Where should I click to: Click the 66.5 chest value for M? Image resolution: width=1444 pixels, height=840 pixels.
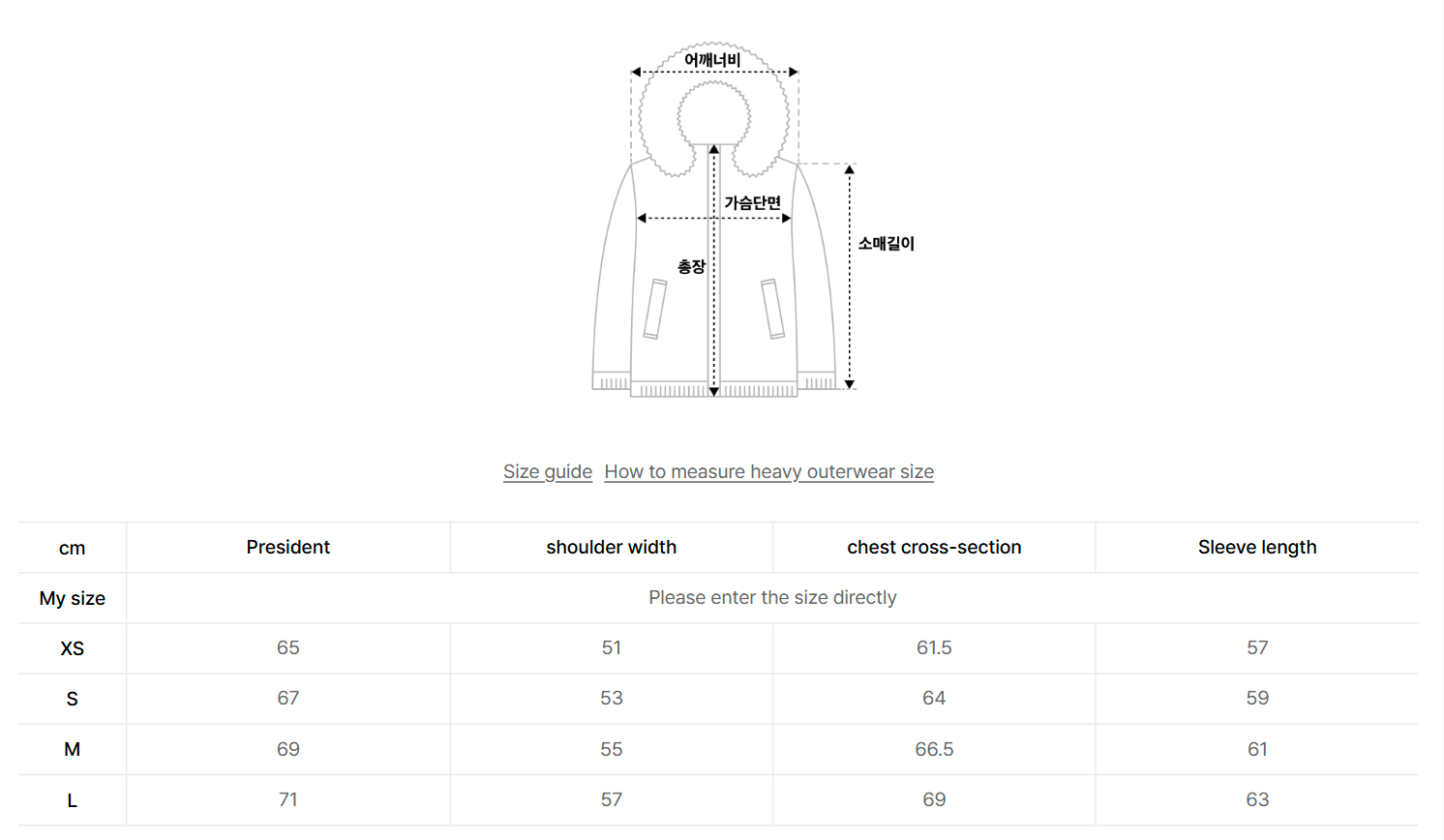[934, 749]
